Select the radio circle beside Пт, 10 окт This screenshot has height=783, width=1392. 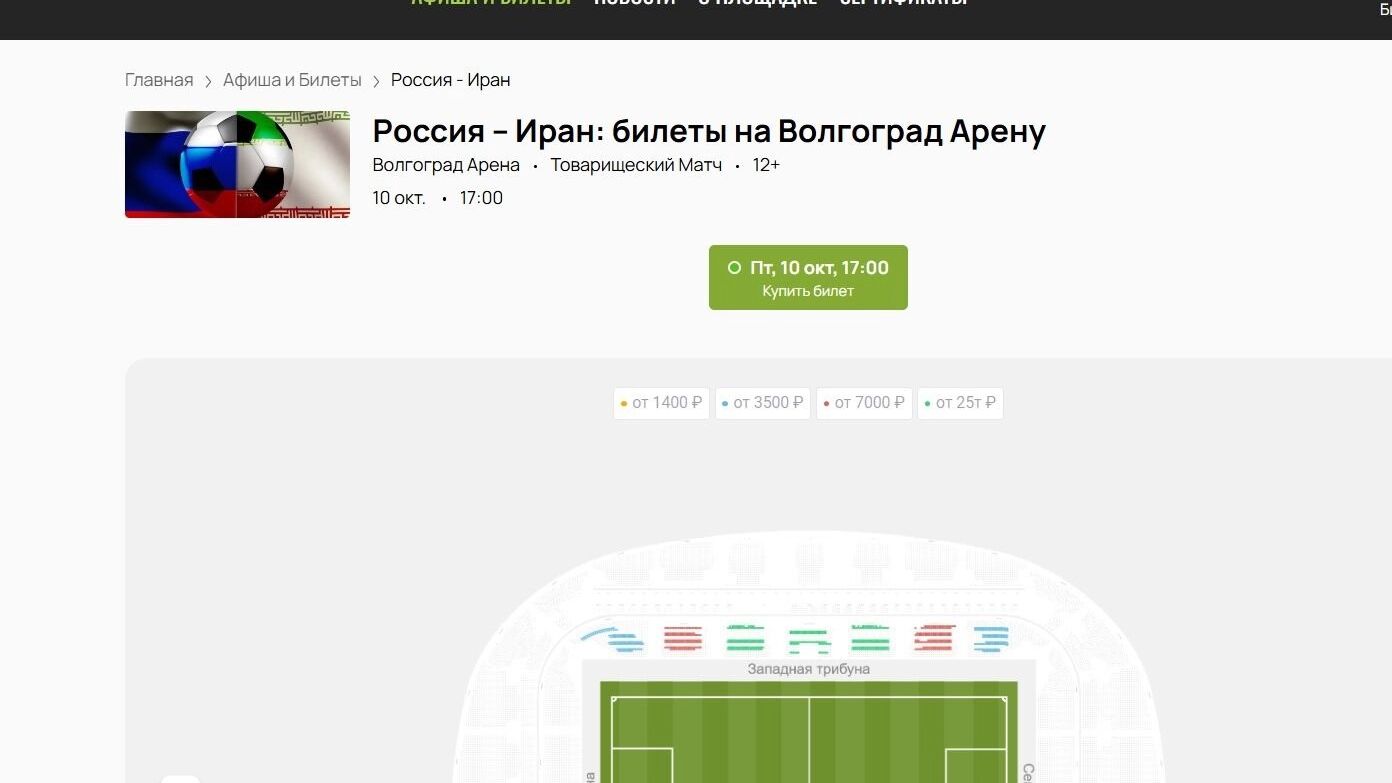point(734,268)
